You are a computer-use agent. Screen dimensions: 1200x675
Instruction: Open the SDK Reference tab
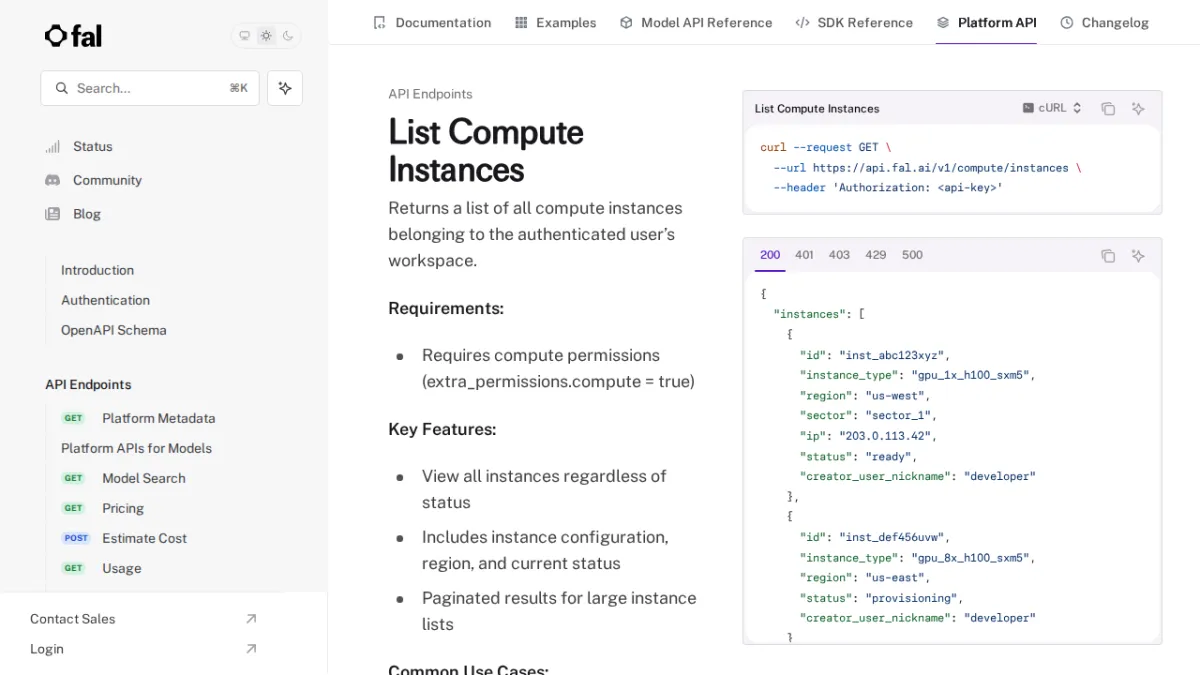pos(854,22)
